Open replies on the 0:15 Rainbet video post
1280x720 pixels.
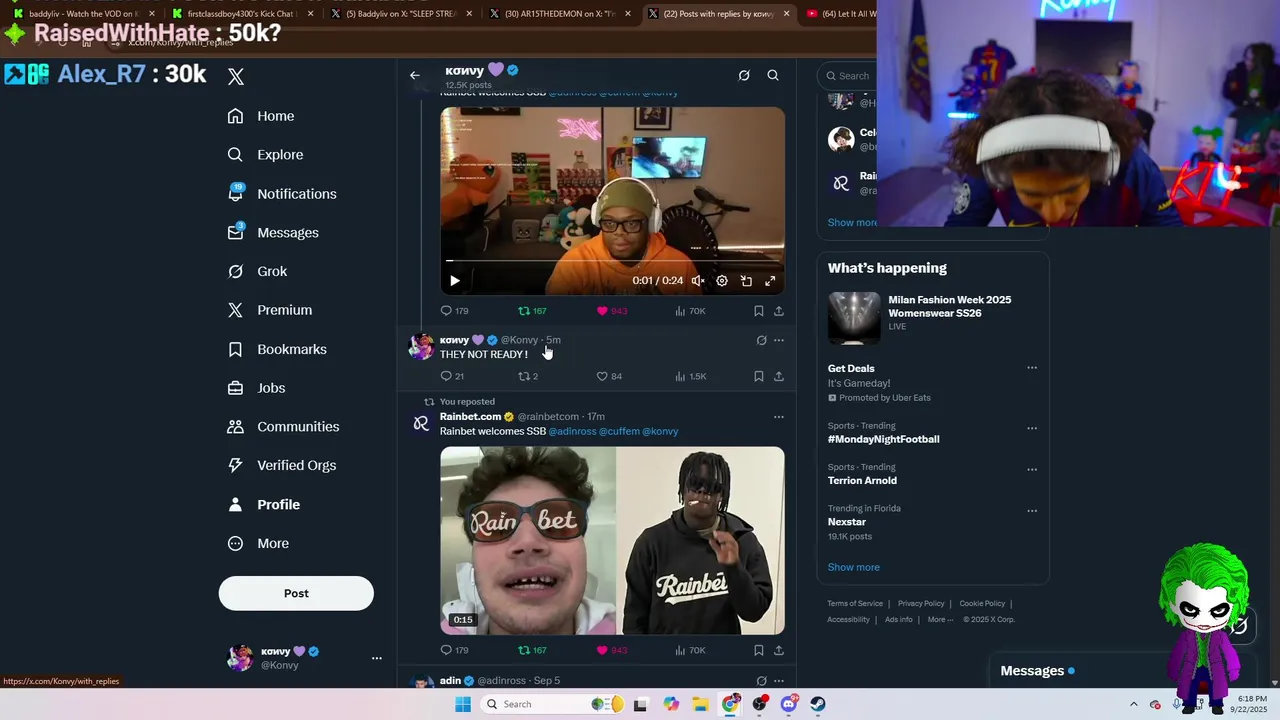[454, 650]
